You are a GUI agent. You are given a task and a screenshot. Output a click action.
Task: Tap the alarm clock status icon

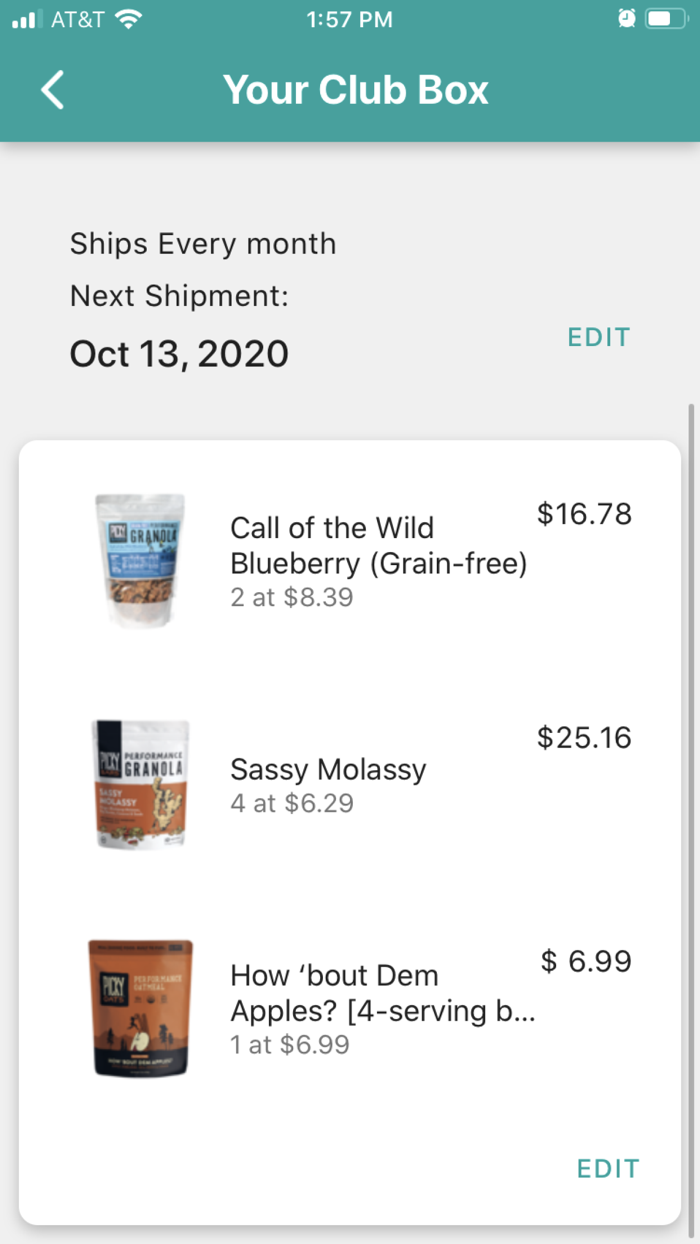(x=627, y=19)
